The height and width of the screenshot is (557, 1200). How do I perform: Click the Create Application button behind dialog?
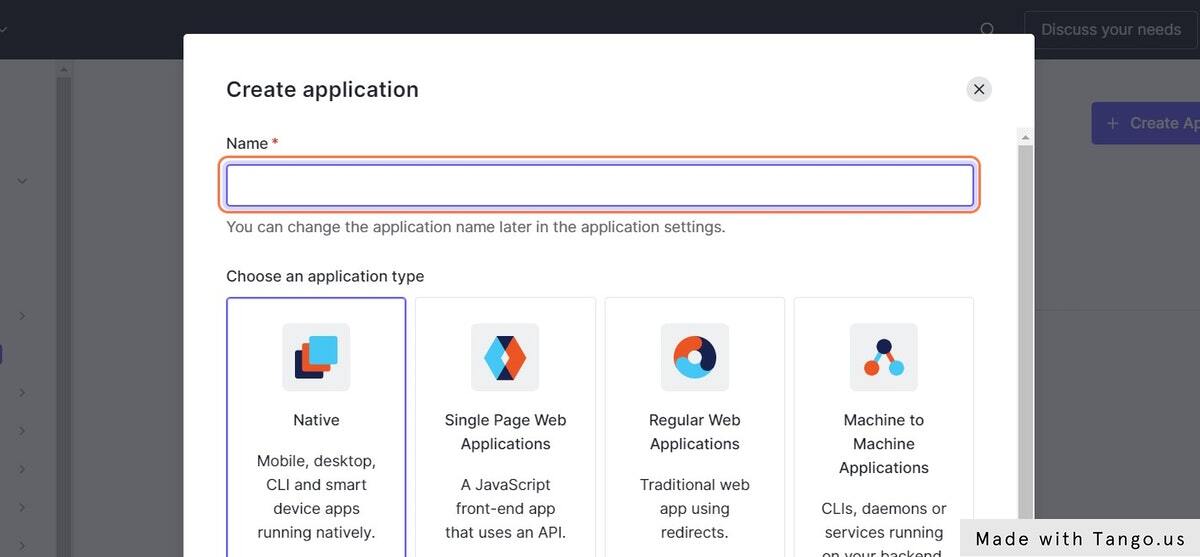(x=1146, y=123)
